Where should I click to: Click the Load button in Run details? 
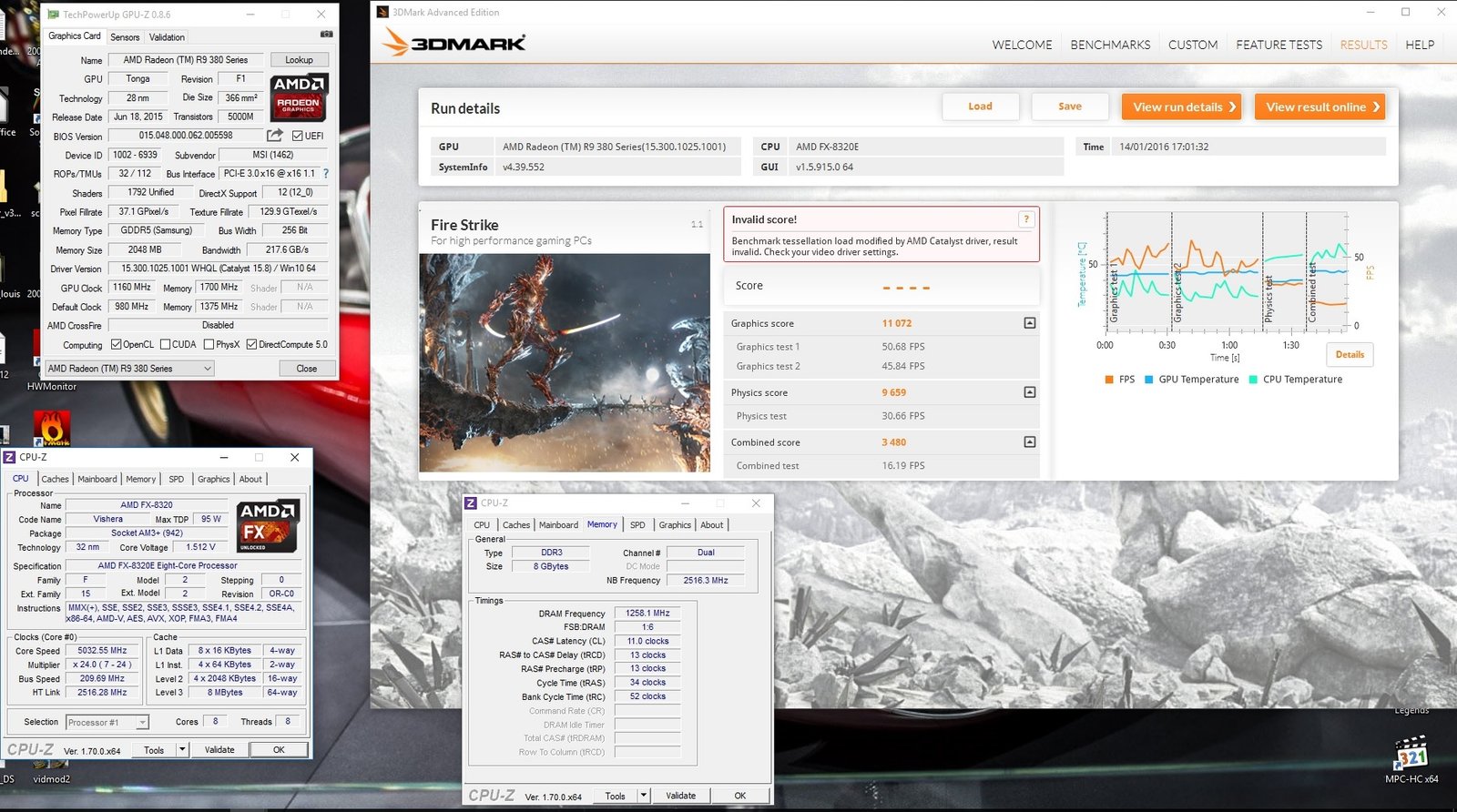[981, 107]
